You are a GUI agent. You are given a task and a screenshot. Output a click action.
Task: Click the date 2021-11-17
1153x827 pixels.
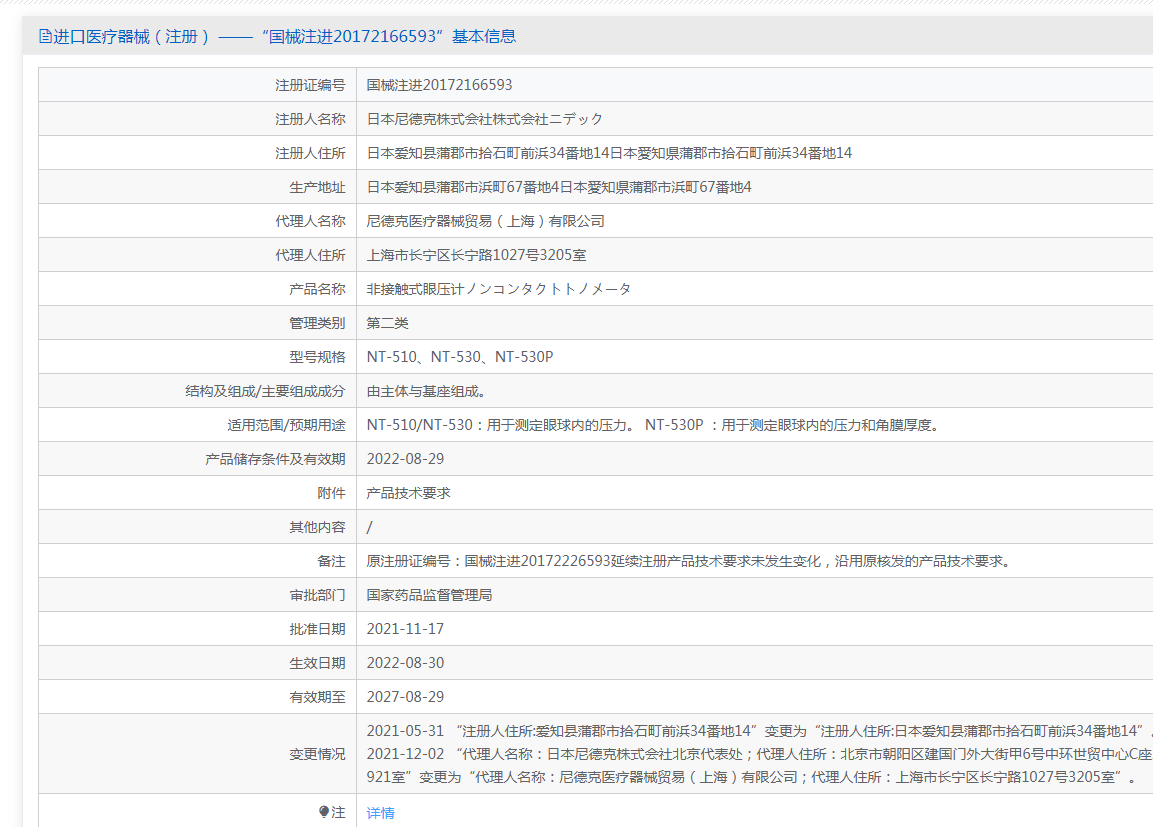pos(405,629)
